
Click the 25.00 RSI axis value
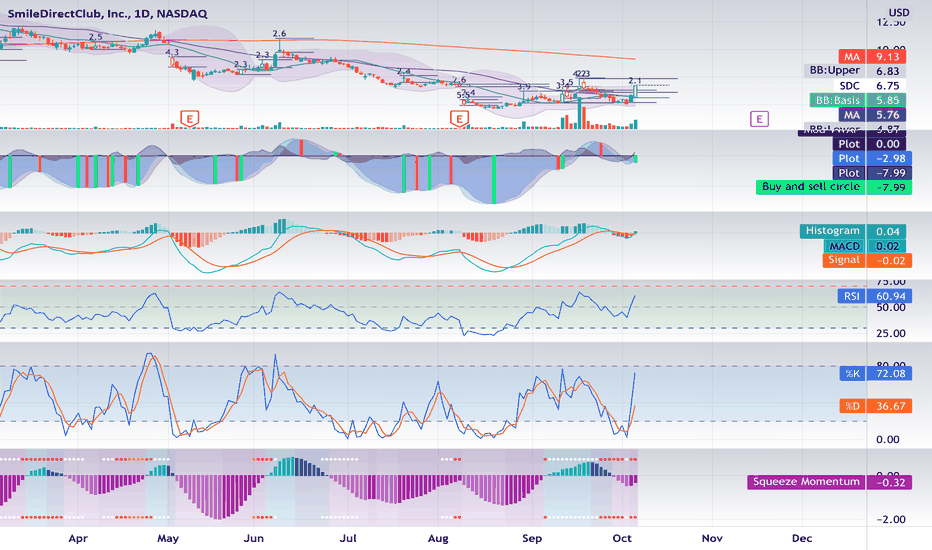coord(890,334)
